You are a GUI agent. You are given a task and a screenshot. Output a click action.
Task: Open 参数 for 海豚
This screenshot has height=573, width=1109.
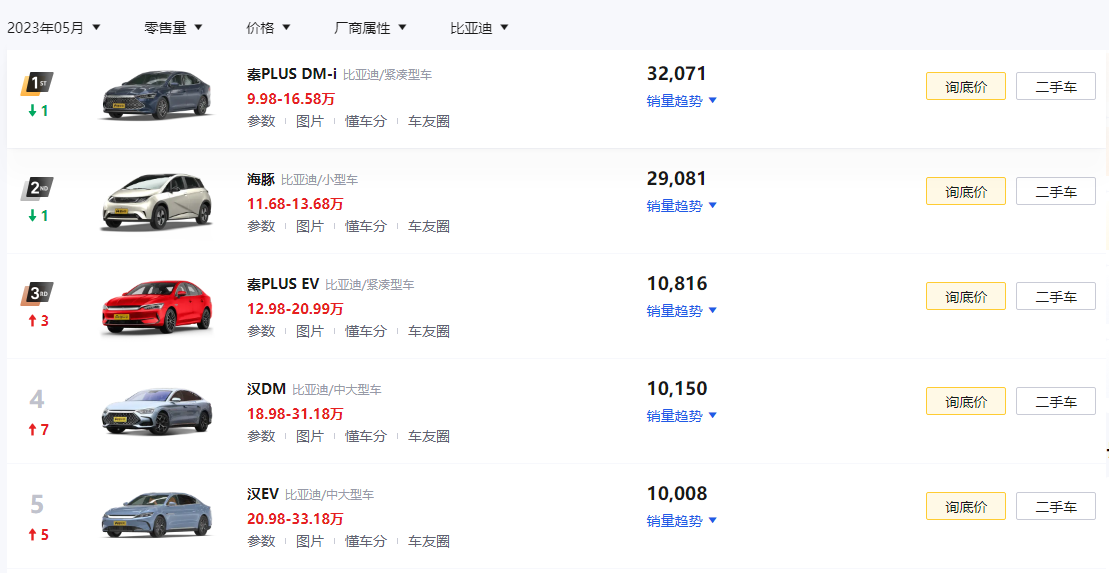coord(261,226)
